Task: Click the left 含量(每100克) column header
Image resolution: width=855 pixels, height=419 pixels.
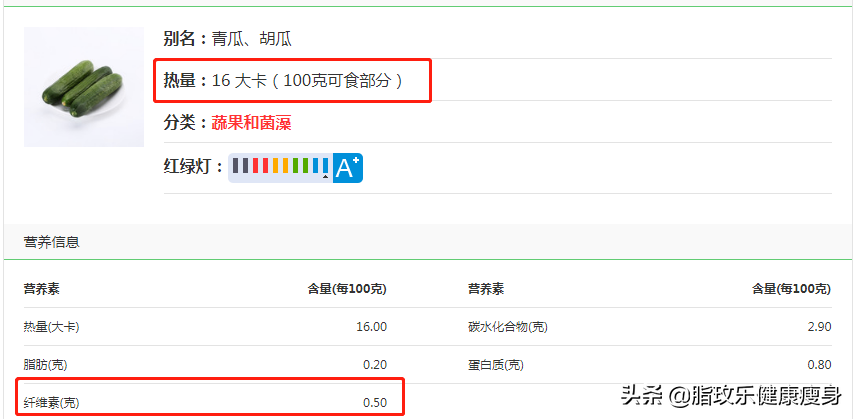Action: coord(346,289)
